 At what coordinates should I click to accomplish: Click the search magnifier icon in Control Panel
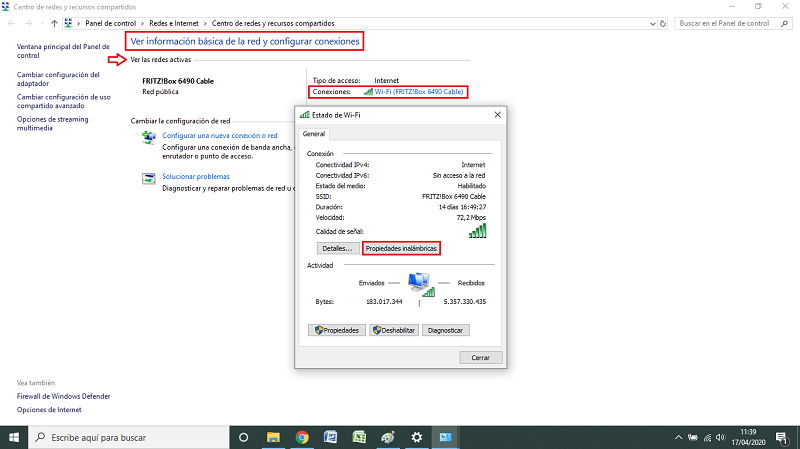click(x=785, y=23)
